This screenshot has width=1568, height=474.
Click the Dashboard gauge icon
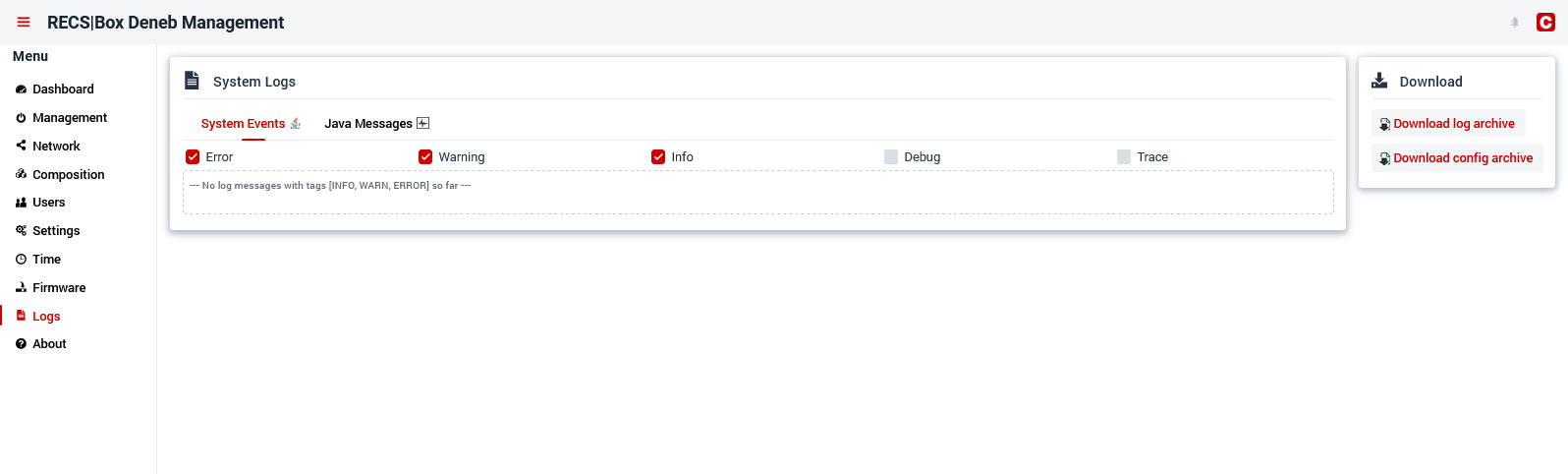(x=21, y=89)
